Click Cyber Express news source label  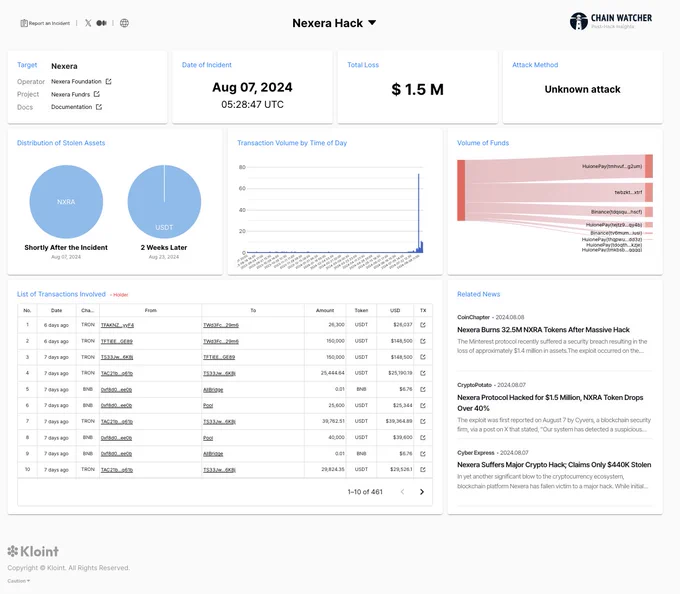pos(476,453)
